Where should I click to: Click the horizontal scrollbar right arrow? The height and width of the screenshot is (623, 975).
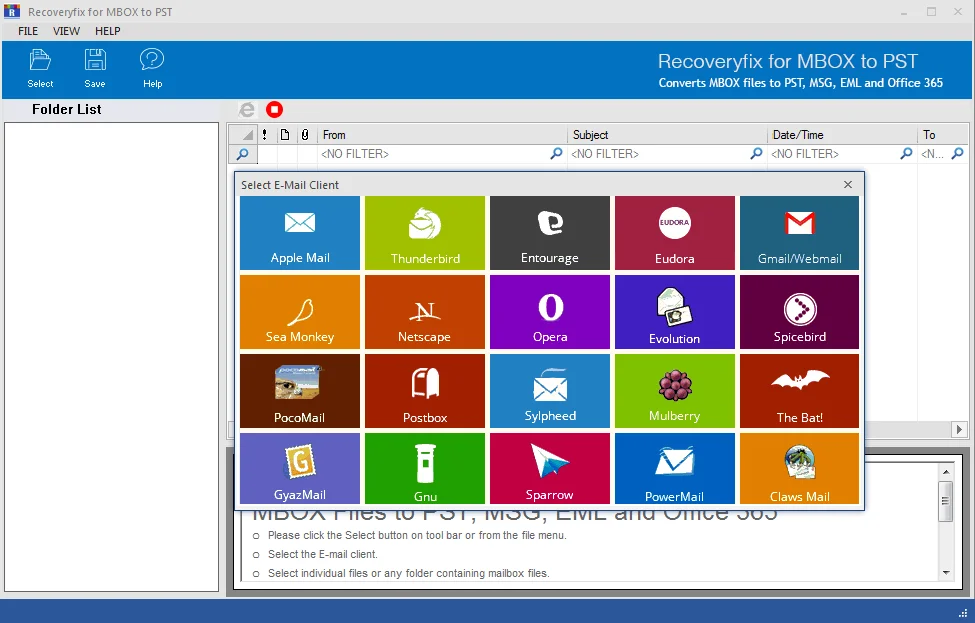(959, 429)
